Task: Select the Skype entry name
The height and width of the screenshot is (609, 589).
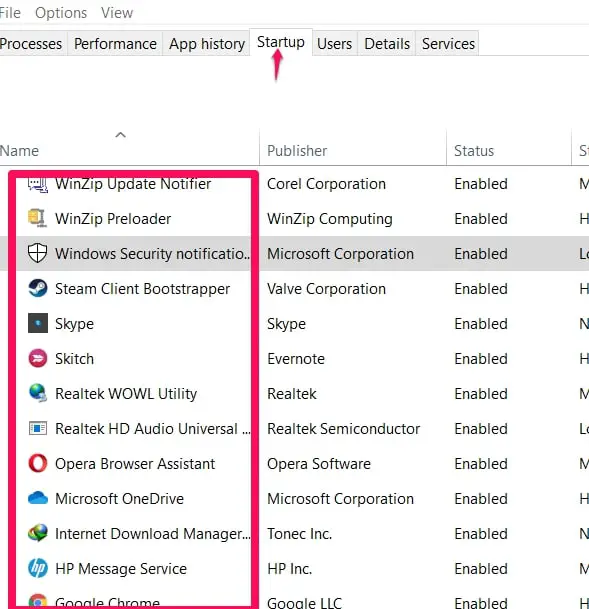Action: [74, 324]
